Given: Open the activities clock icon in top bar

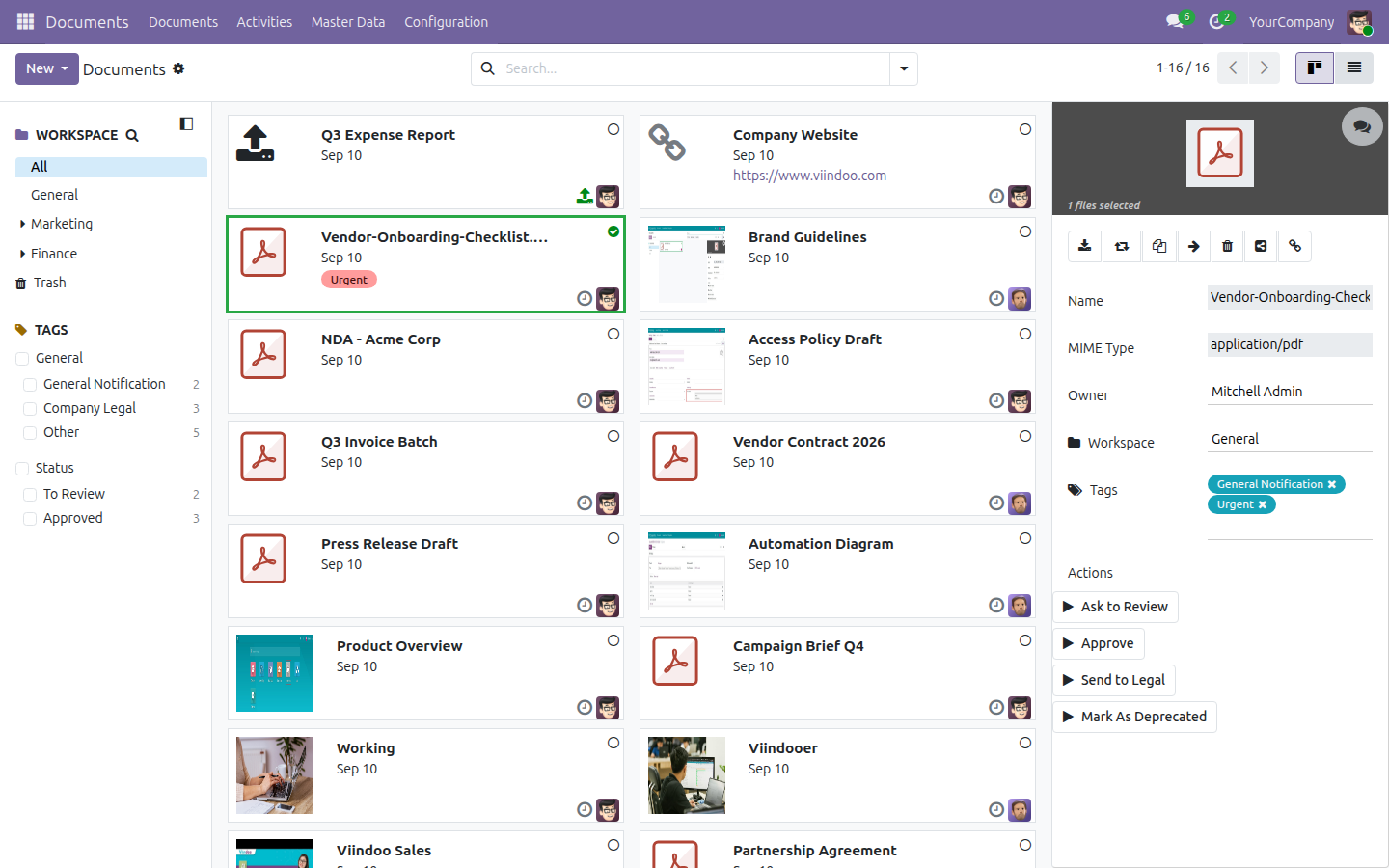Looking at the screenshot, I should pyautogui.click(x=1217, y=21).
